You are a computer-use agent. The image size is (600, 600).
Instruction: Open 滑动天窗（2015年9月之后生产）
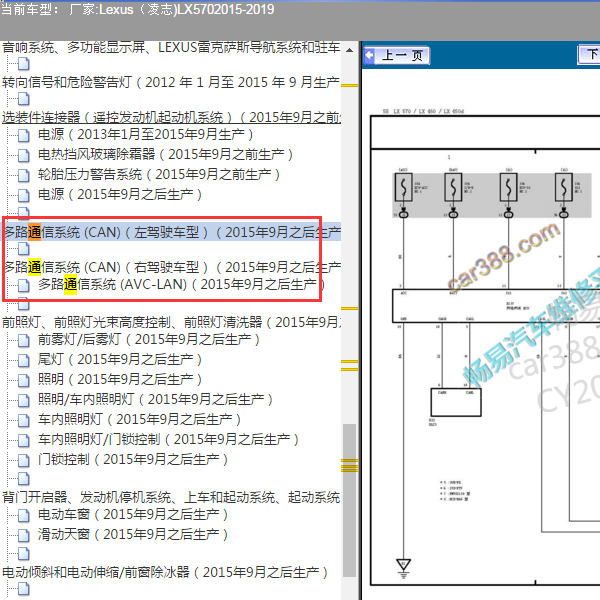click(x=133, y=534)
